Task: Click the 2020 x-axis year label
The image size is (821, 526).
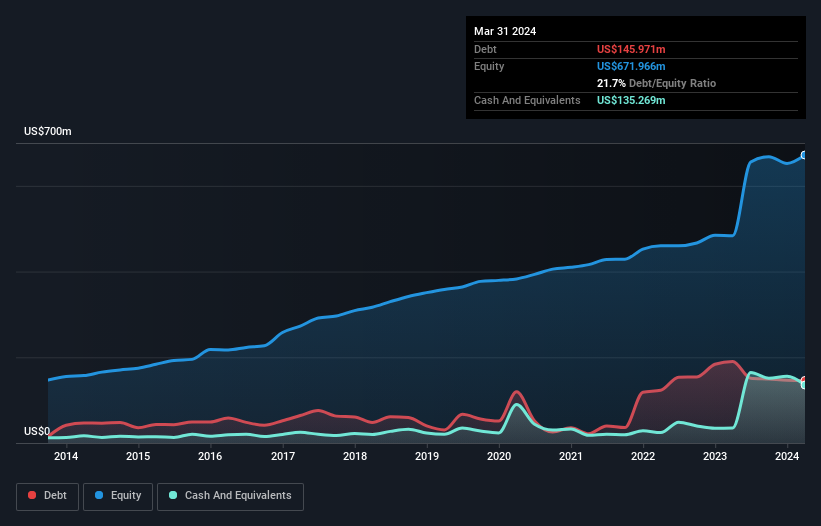Action: point(499,457)
